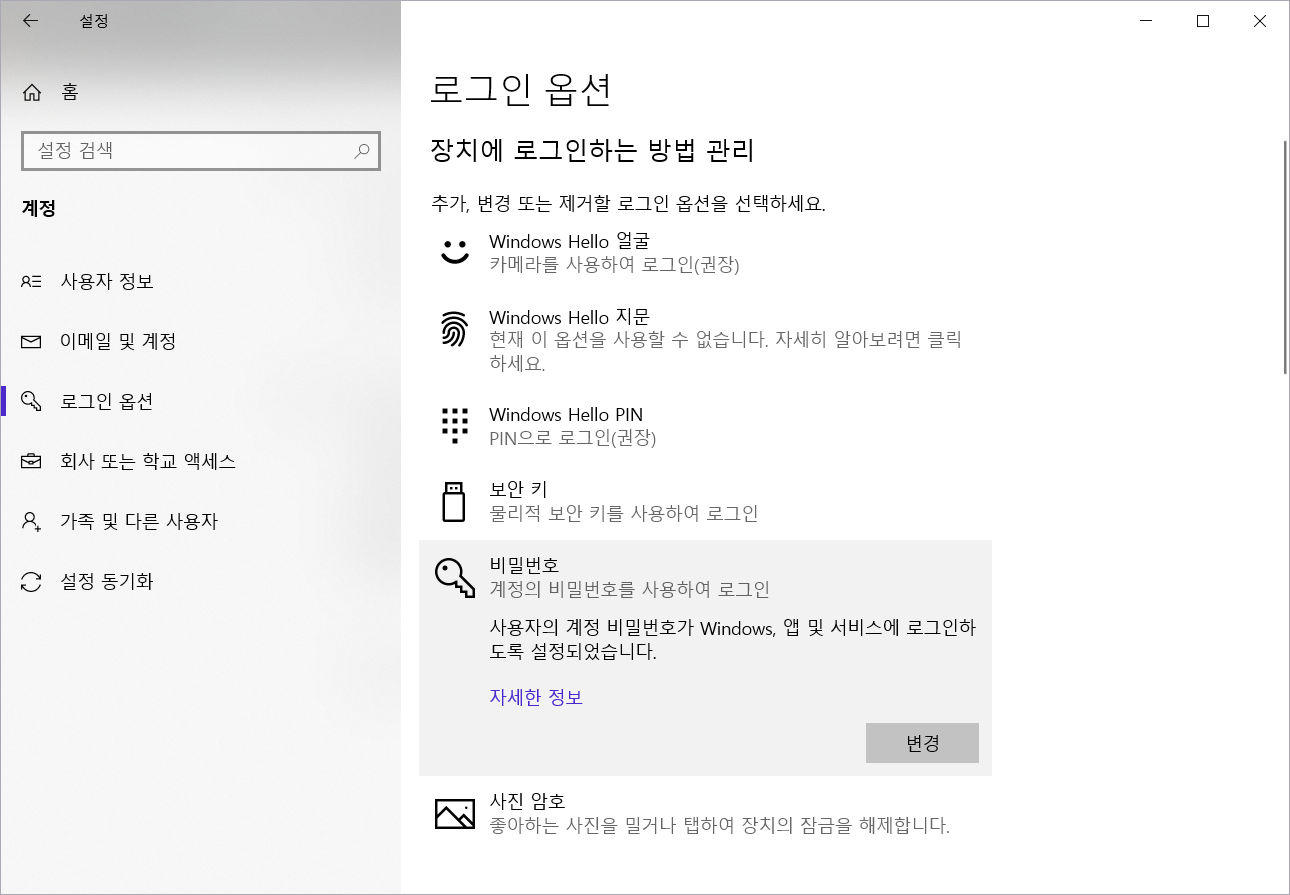
Task: Click 추가, 변경 또는 제거할 로그인 옵션을 선택하세요.
Action: (x=628, y=203)
